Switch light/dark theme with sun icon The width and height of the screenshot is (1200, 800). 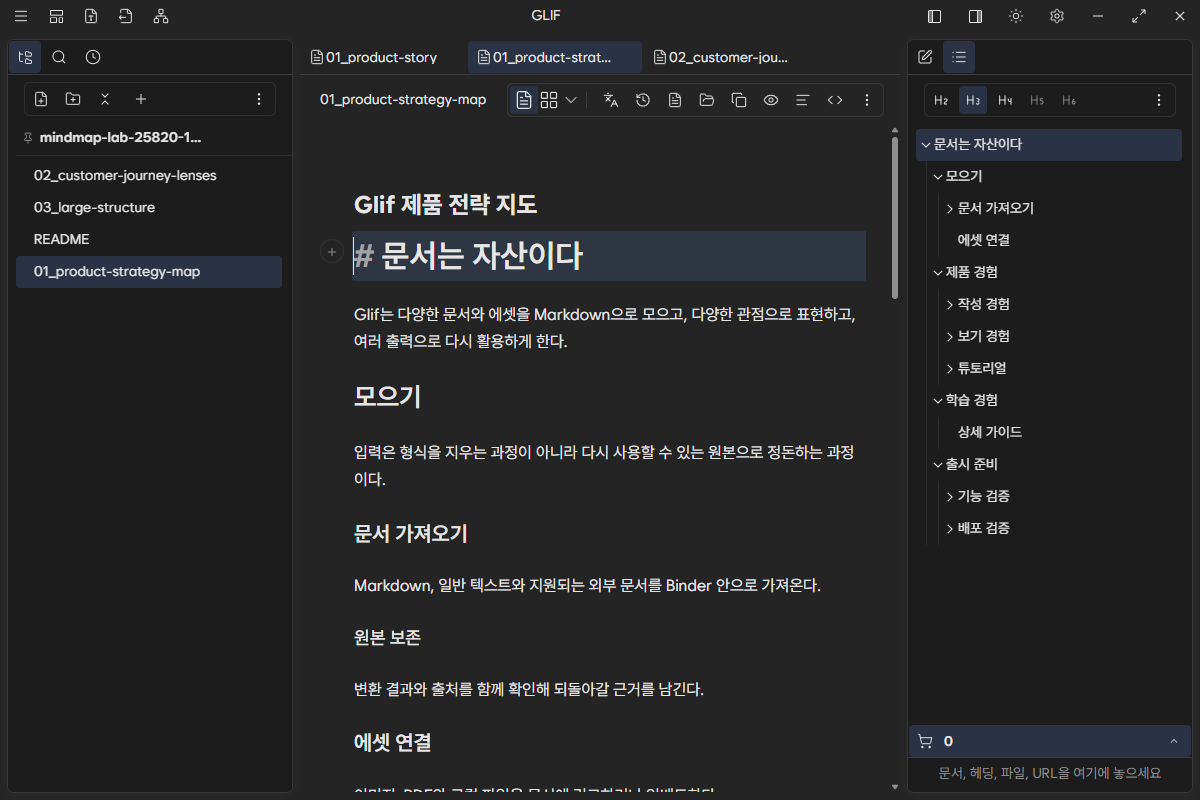[1016, 16]
